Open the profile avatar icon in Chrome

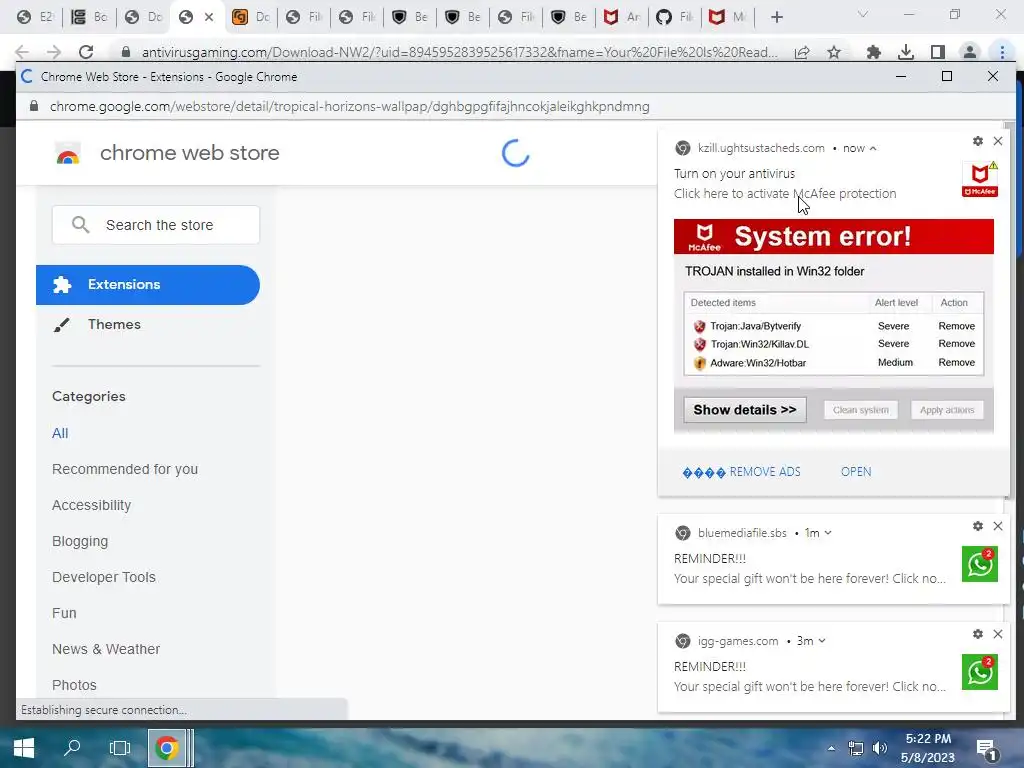tap(970, 52)
